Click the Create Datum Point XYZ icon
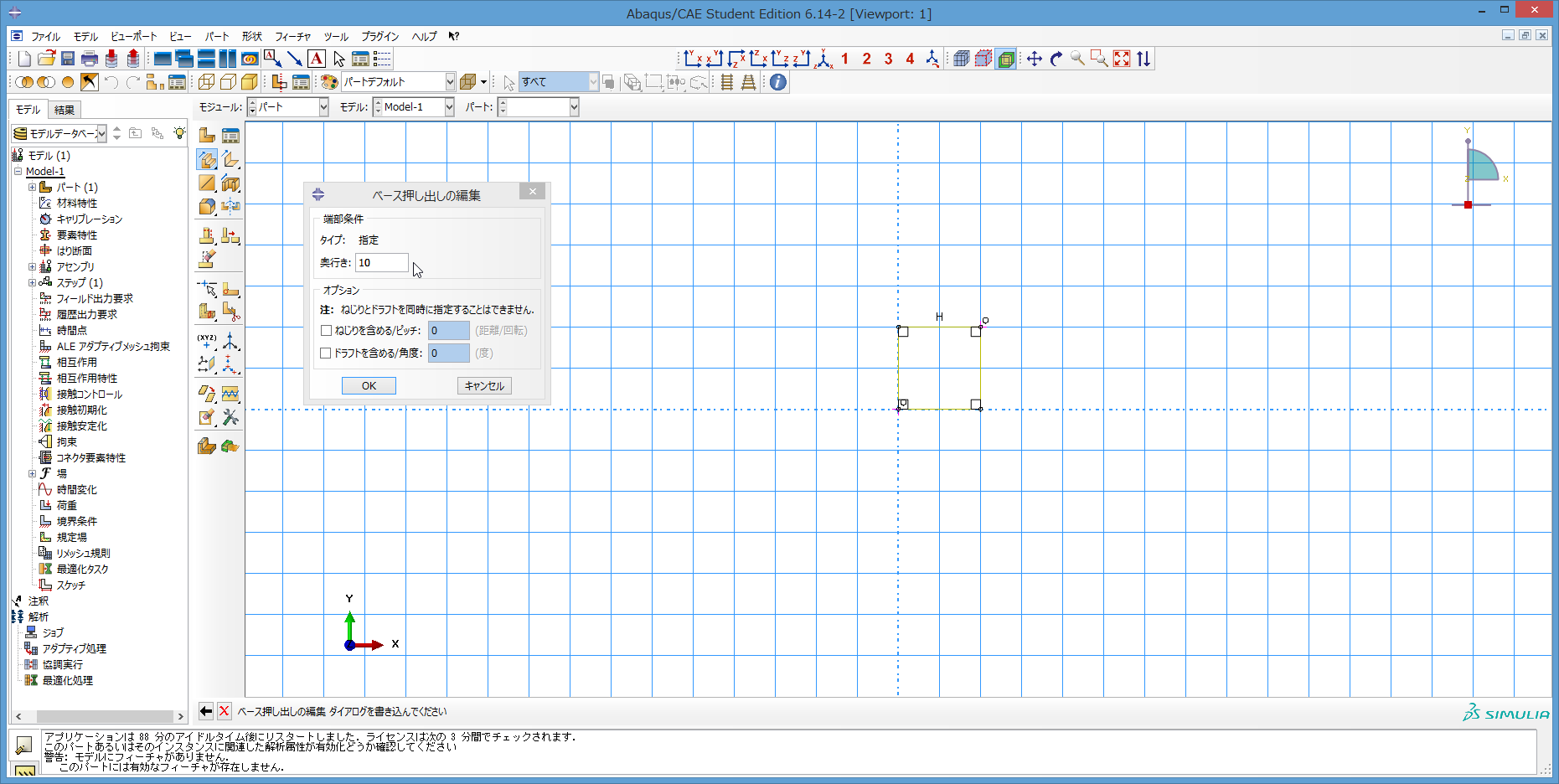This screenshot has width=1559, height=784. click(x=207, y=341)
